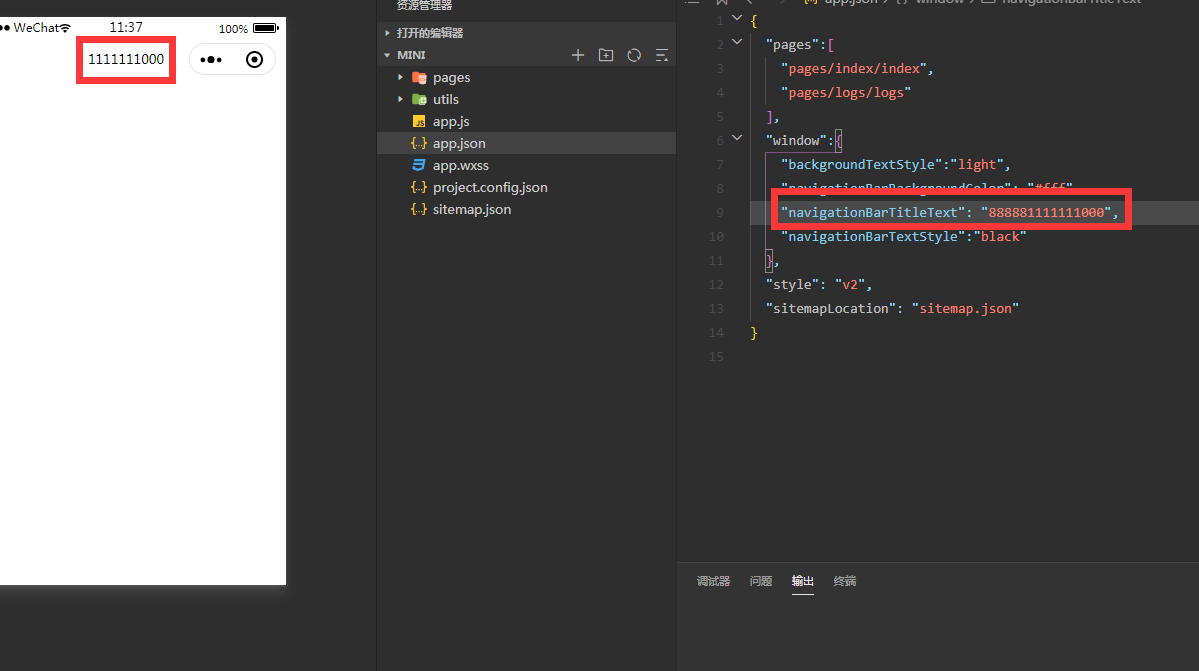Click the battery icon in simulator status bar
The height and width of the screenshot is (671, 1199).
point(265,28)
